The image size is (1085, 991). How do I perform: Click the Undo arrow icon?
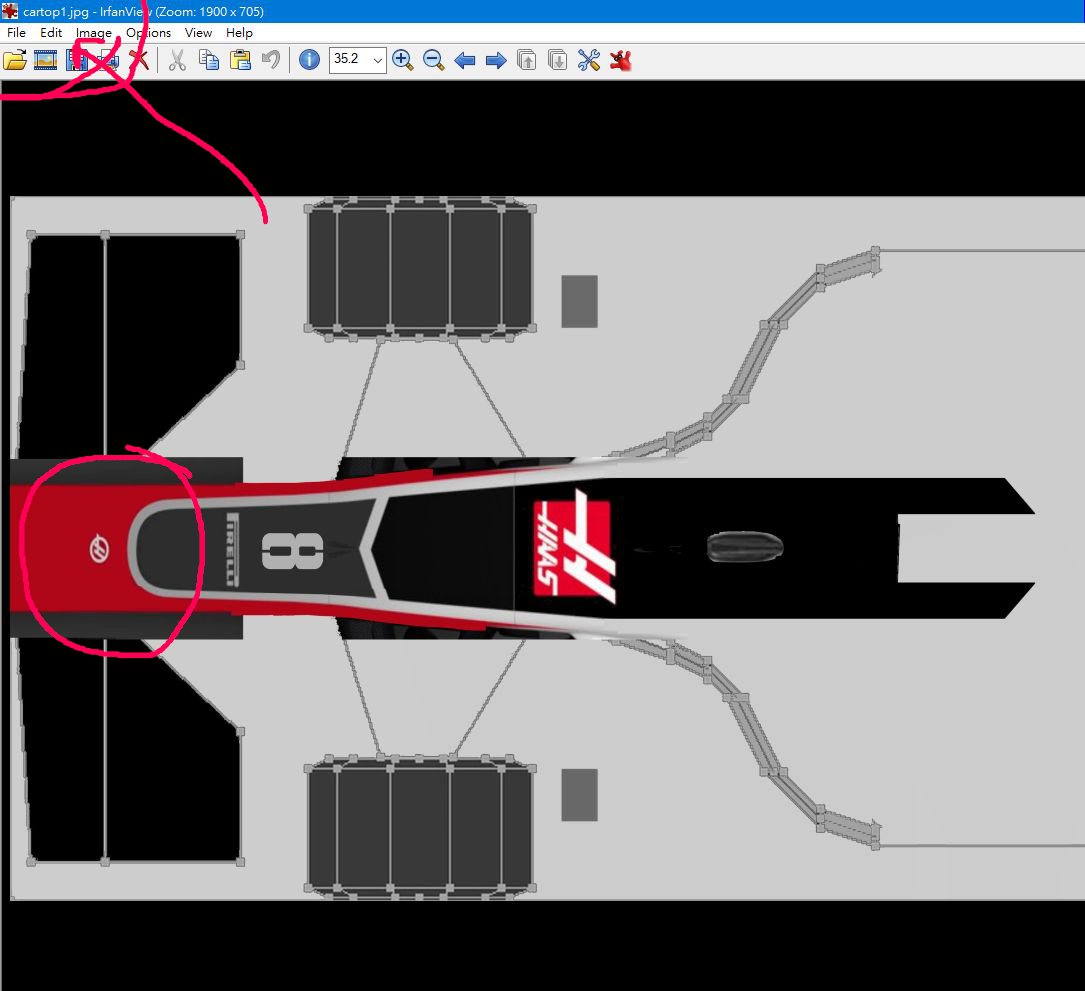pyautogui.click(x=271, y=61)
